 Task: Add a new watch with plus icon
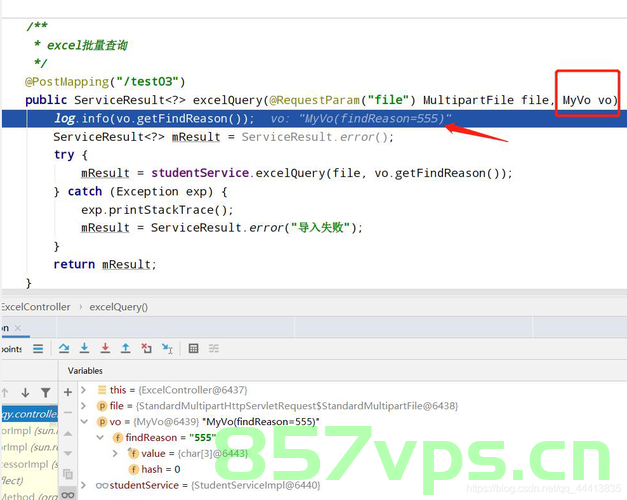pos(68,392)
